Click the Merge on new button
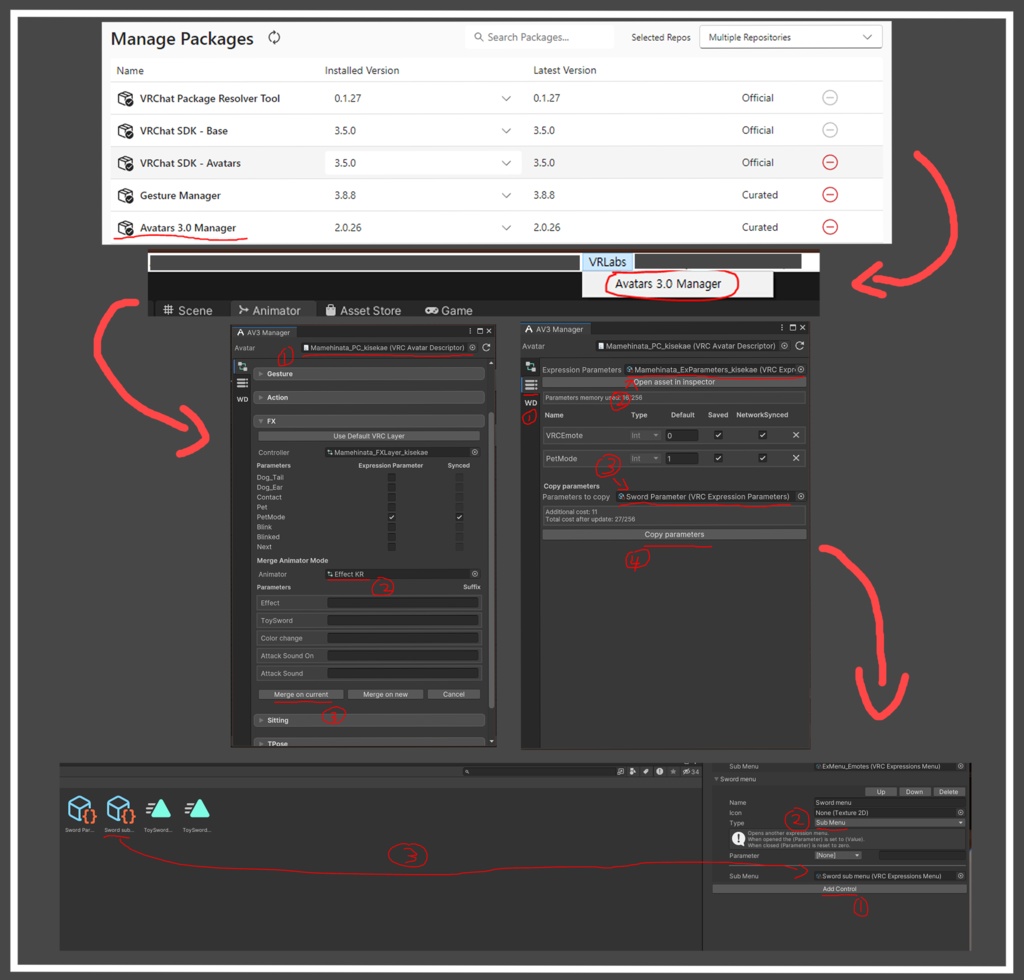Viewport: 1024px width, 980px height. (385, 695)
